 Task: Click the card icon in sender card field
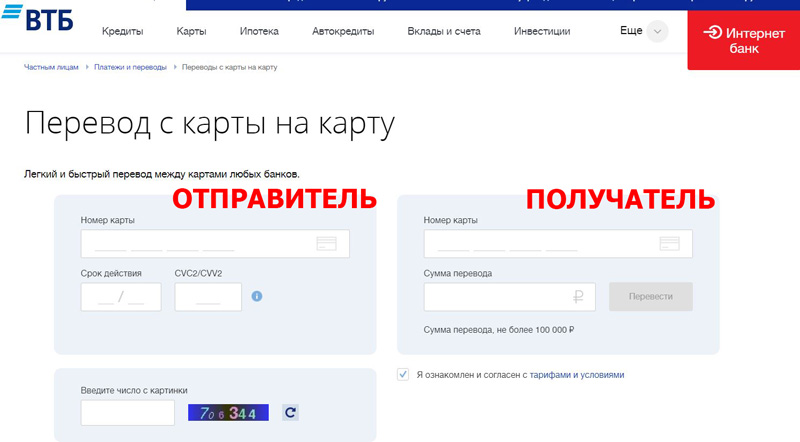[x=327, y=243]
